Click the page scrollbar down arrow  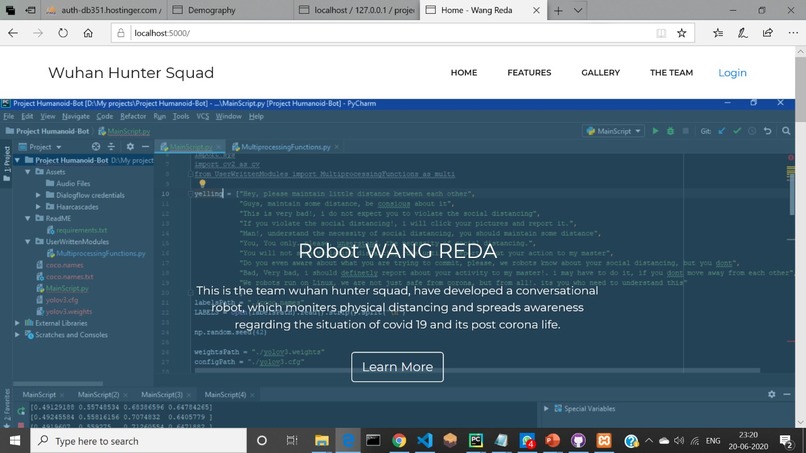pyautogui.click(x=800, y=422)
